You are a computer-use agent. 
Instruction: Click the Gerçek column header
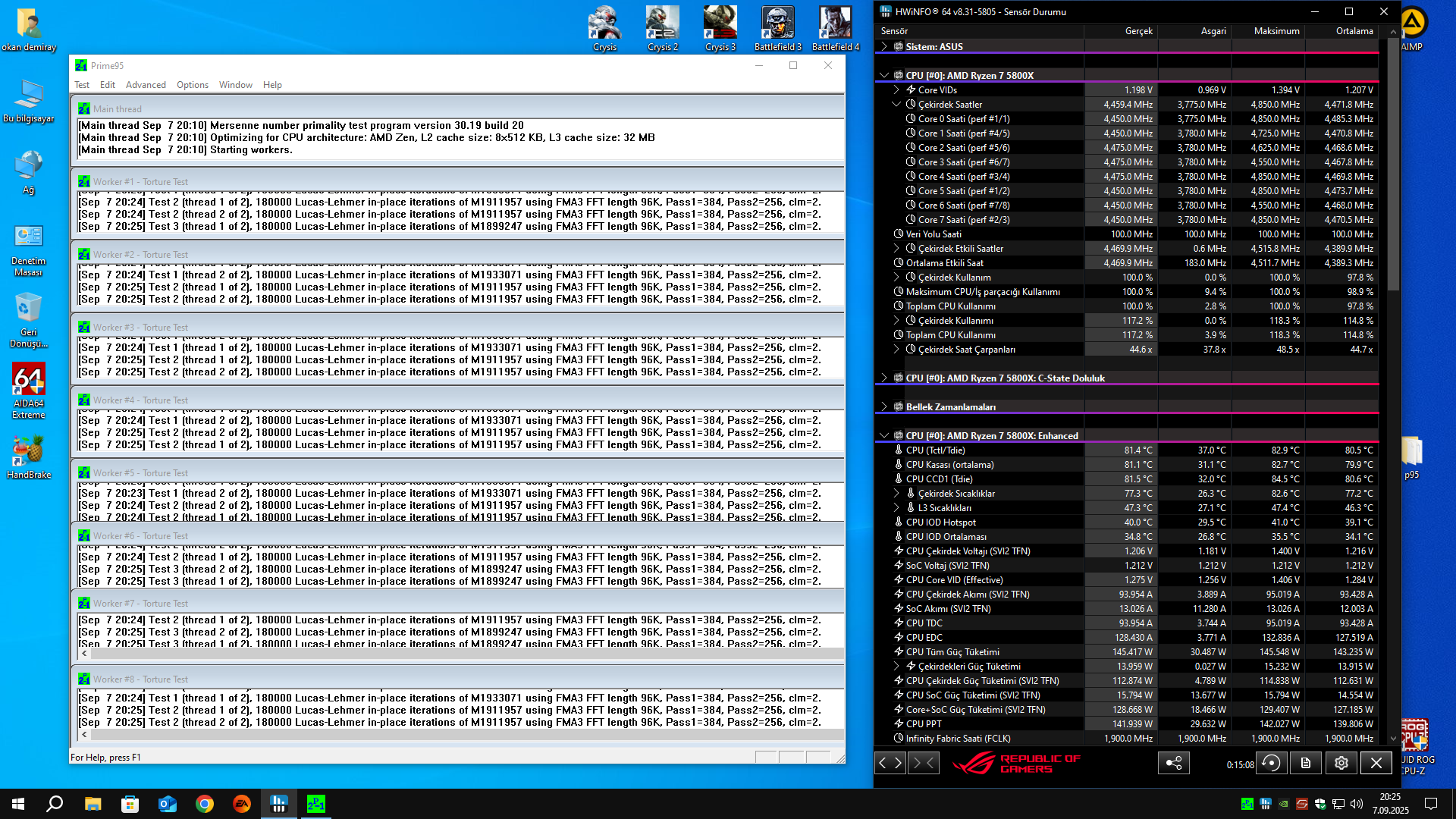click(x=1121, y=31)
